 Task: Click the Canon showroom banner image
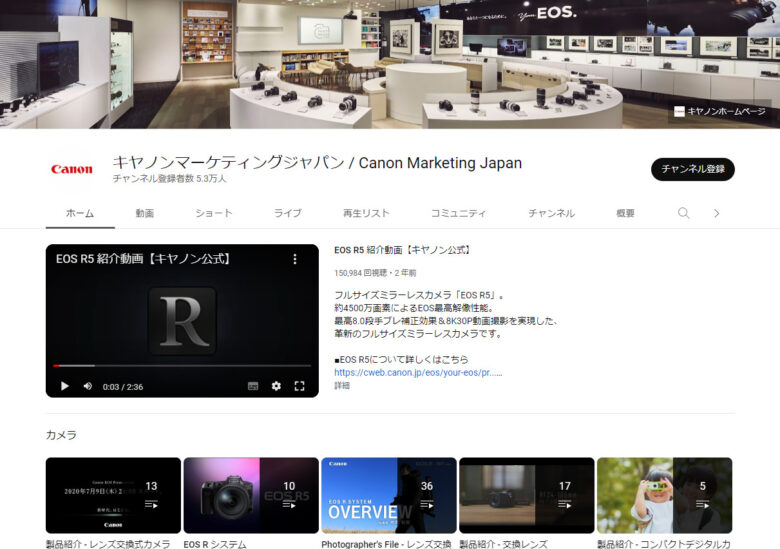(x=390, y=64)
